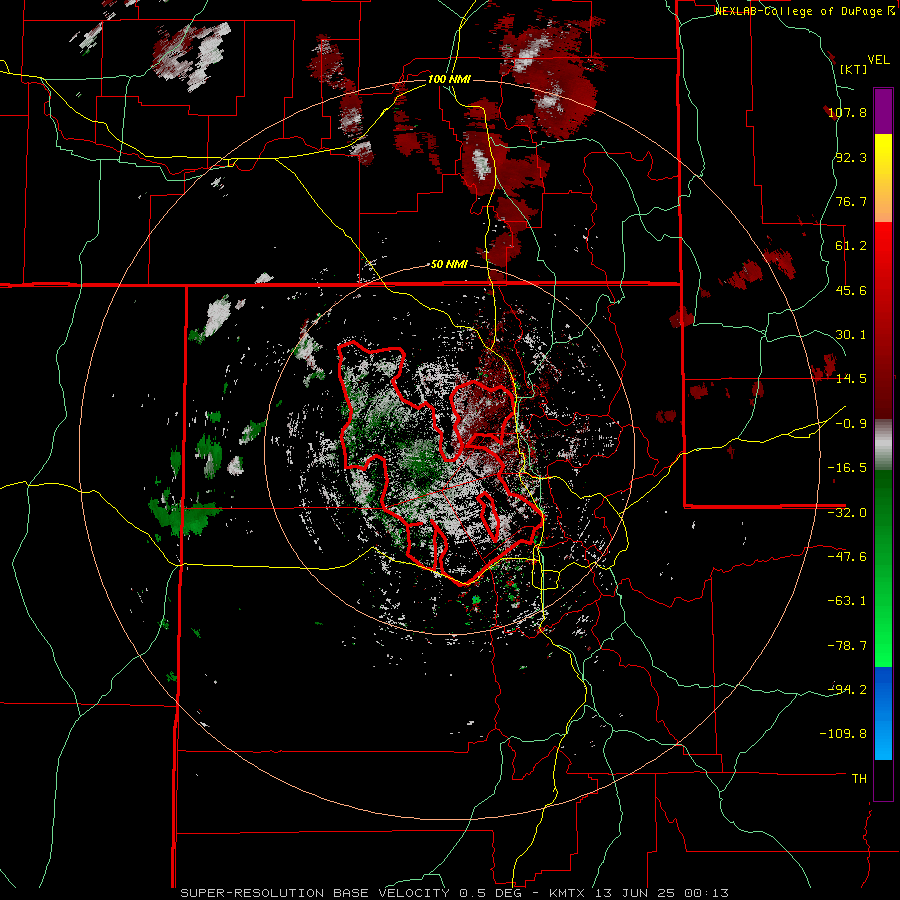Select the -109.8 legend value
Image resolution: width=900 pixels, height=900 pixels.
pyautogui.click(x=843, y=734)
